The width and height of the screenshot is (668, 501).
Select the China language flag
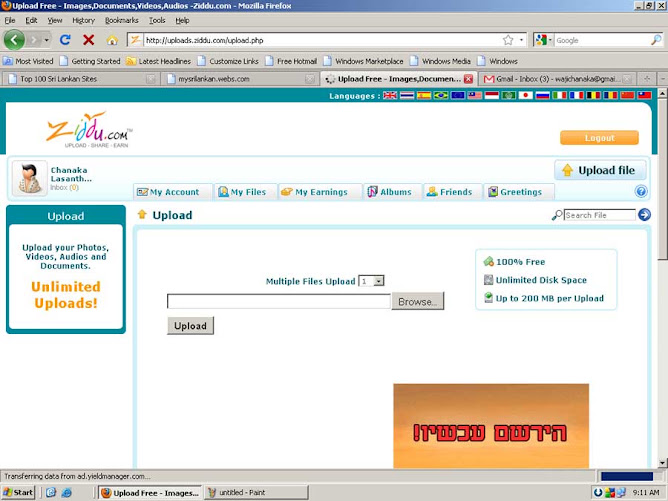pyautogui.click(x=627, y=95)
